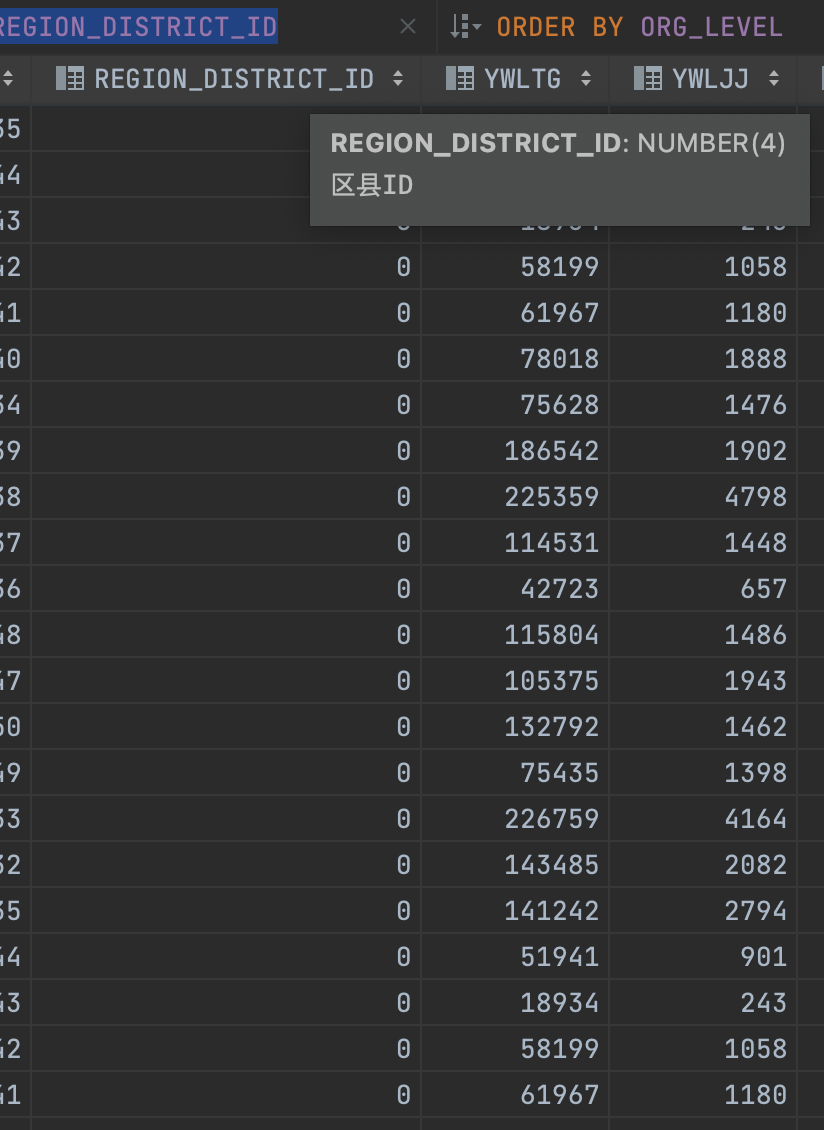Sort by YWLTG using its sort arrows

[x=586, y=78]
